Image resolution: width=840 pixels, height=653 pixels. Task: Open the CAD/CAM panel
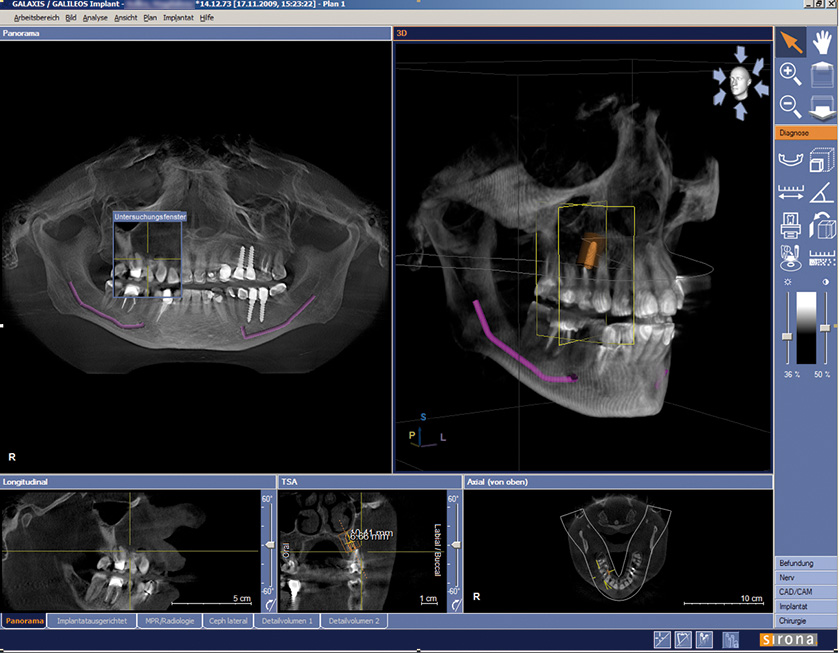[806, 592]
